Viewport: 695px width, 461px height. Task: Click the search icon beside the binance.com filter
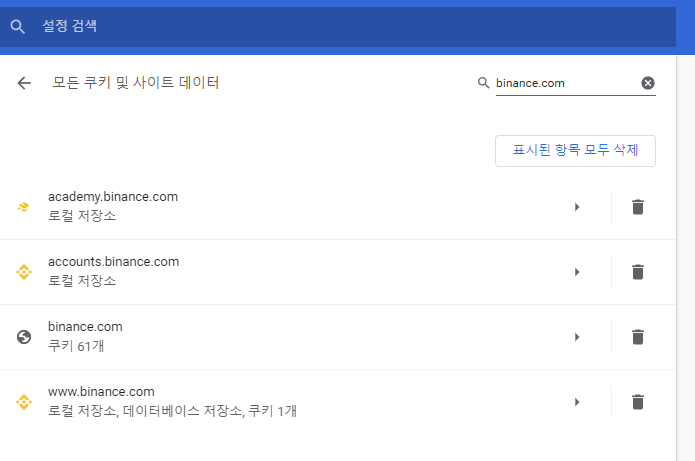[x=483, y=83]
